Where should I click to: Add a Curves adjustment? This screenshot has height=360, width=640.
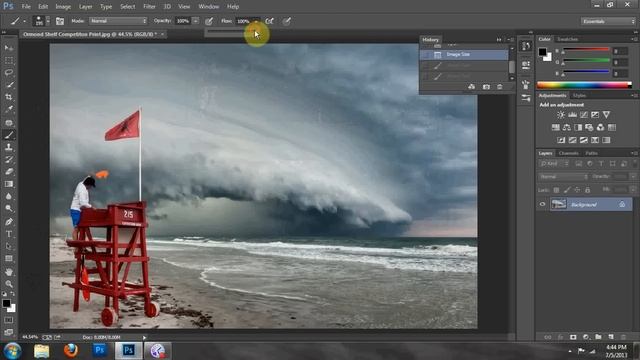(x=584, y=115)
